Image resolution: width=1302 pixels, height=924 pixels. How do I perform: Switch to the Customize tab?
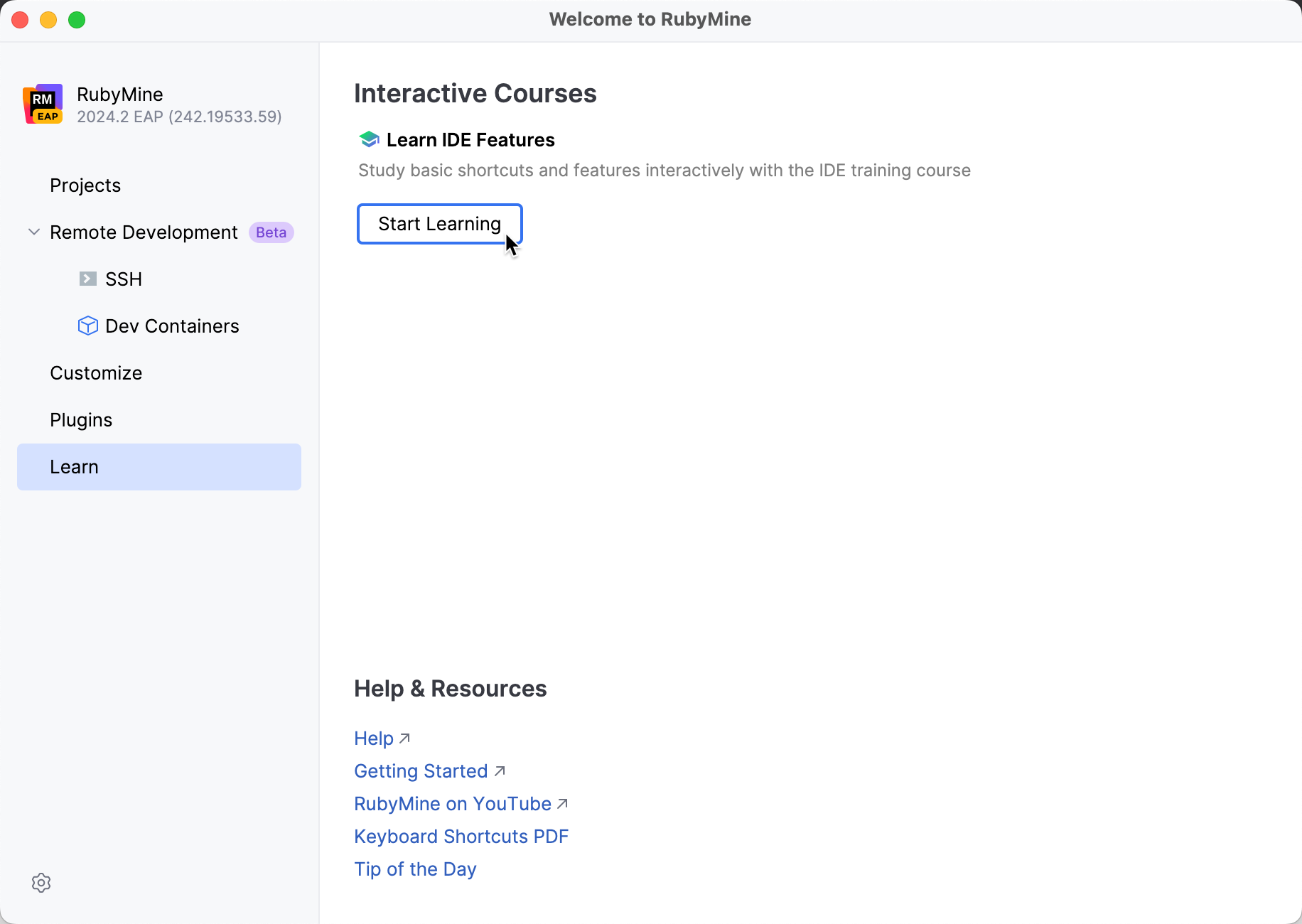[x=96, y=373]
